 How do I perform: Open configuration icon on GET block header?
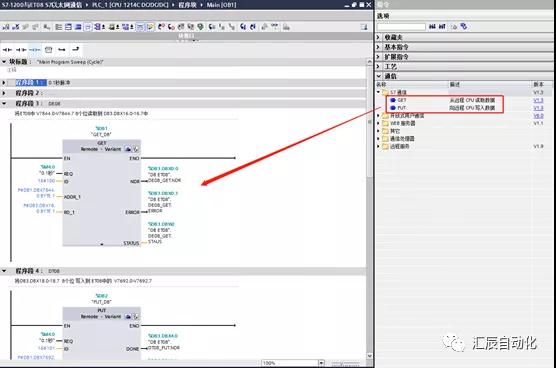tap(128, 149)
